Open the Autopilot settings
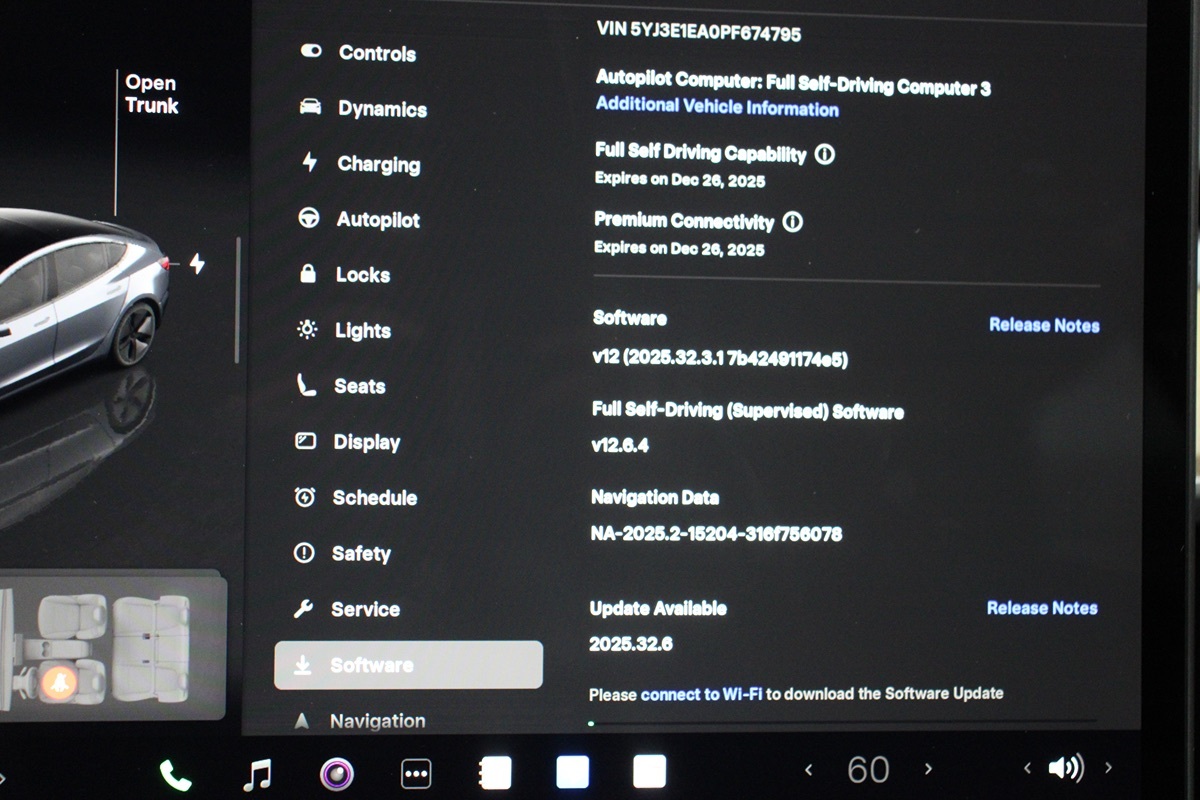 (x=359, y=219)
